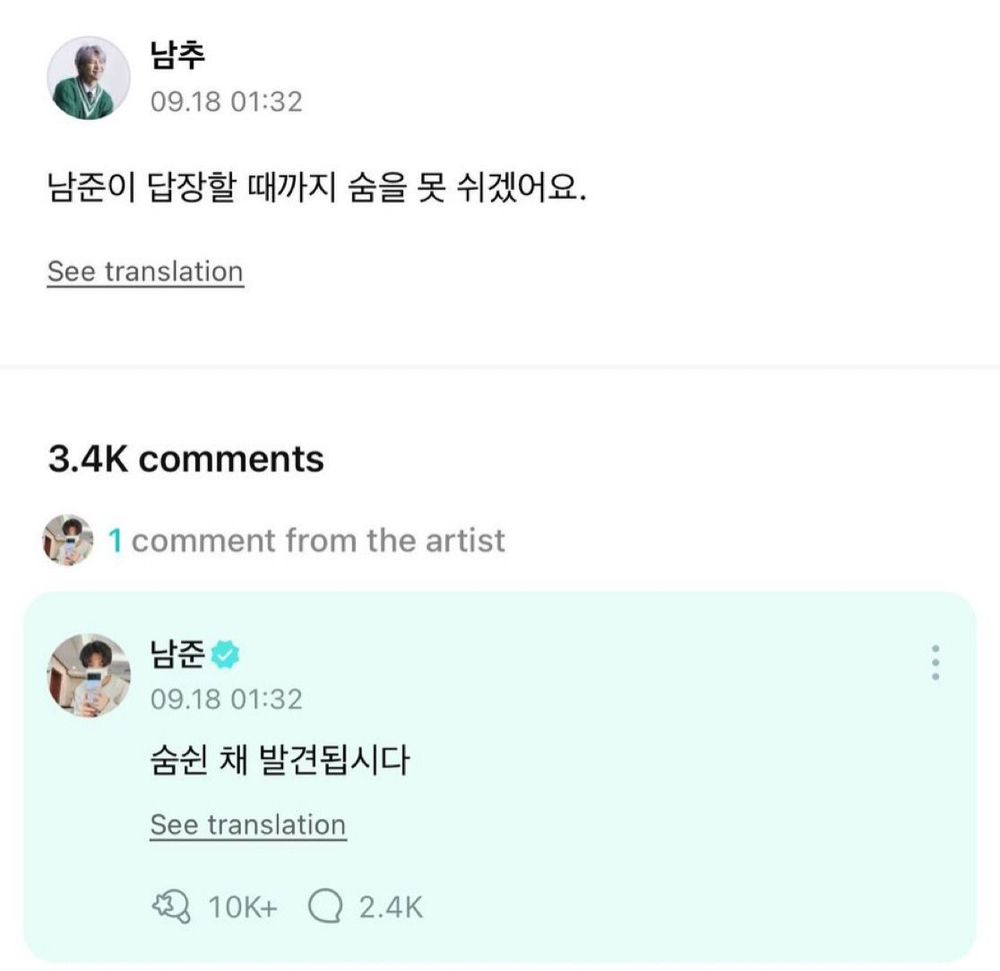Click the post's 09.18 01:32 timestamp

226,101
